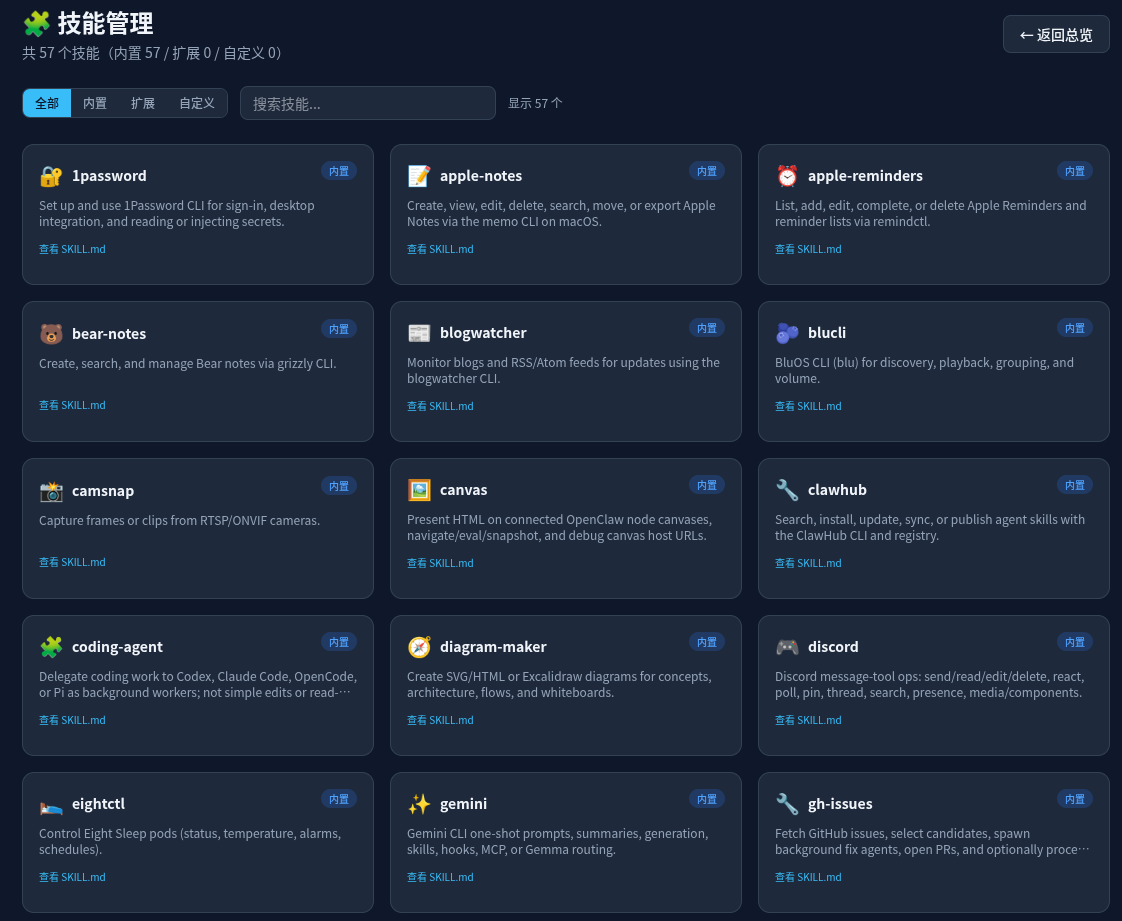Open SKILL.md link for apple-notes
This screenshot has width=1122, height=921.
440,249
